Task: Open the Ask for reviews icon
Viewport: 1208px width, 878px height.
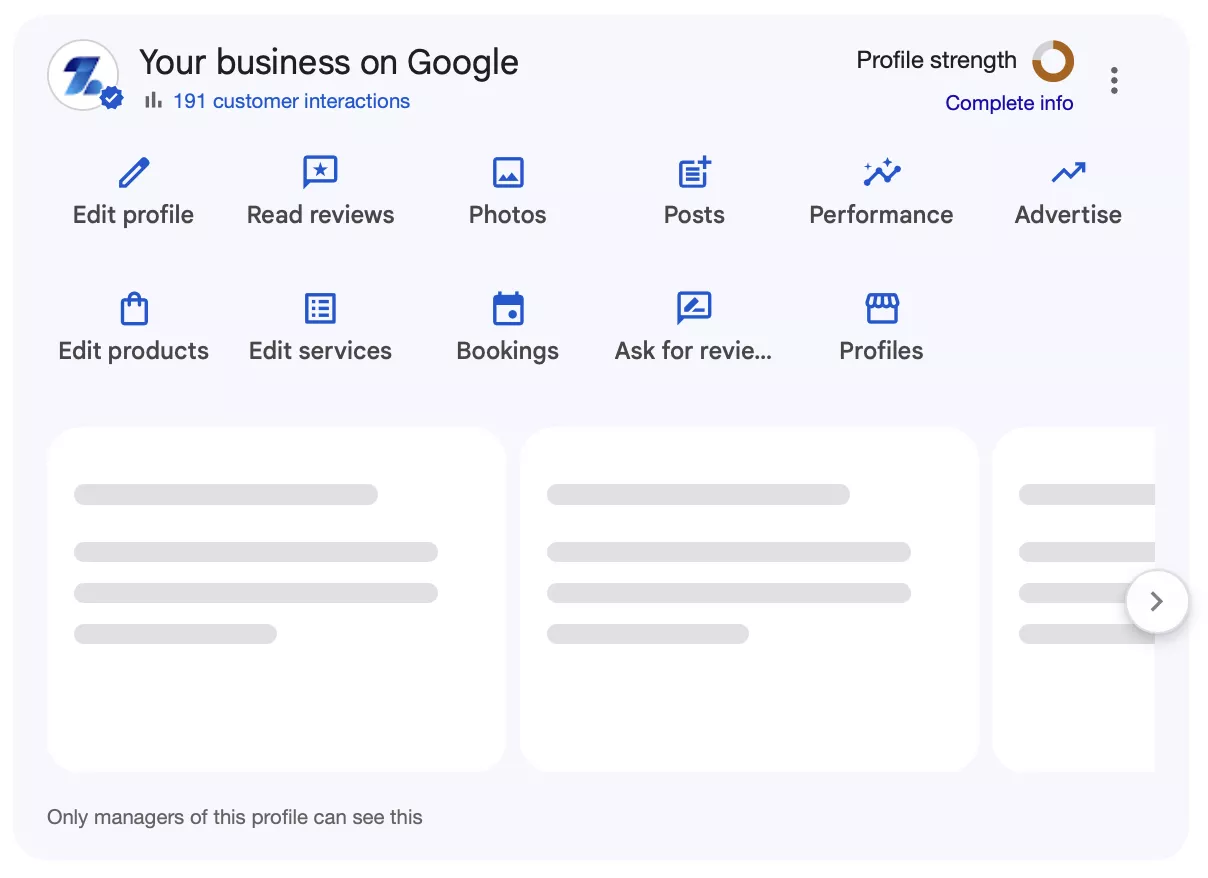Action: [x=694, y=308]
